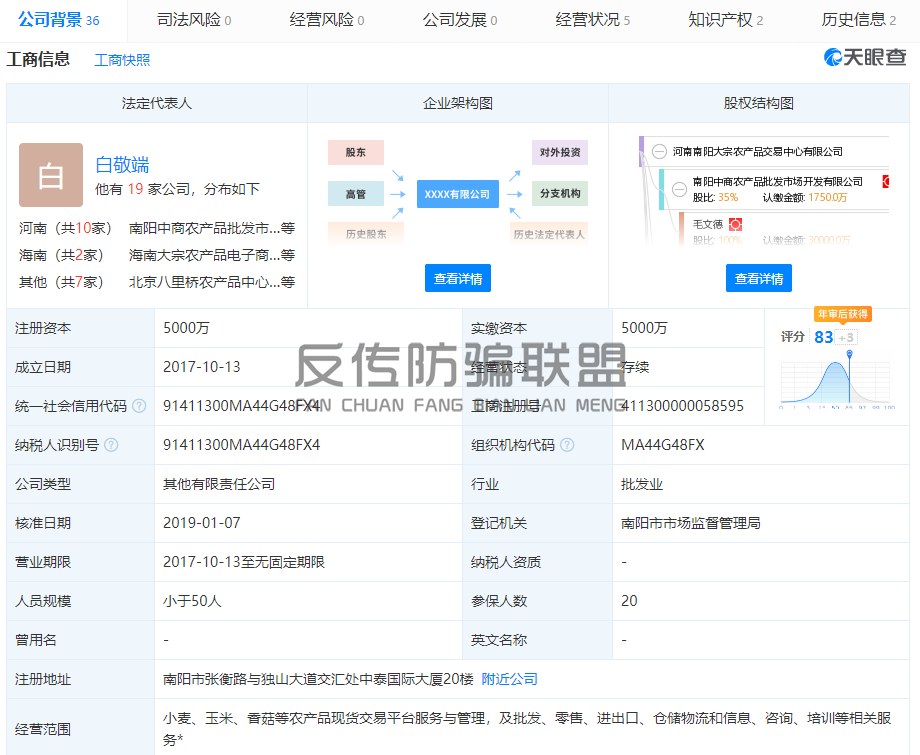The width and height of the screenshot is (920, 755).
Task: Click 查看详情 under 股权结构图
Action: [758, 279]
